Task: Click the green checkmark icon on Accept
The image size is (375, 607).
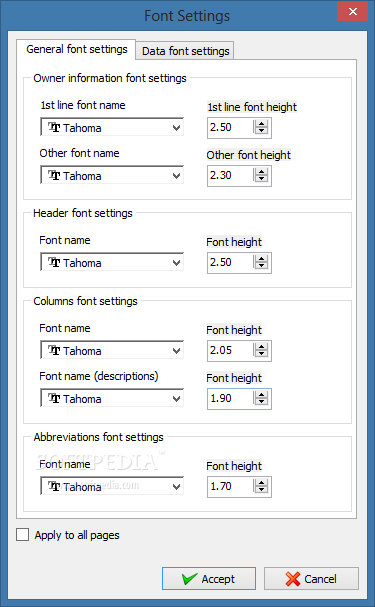Action: 189,579
